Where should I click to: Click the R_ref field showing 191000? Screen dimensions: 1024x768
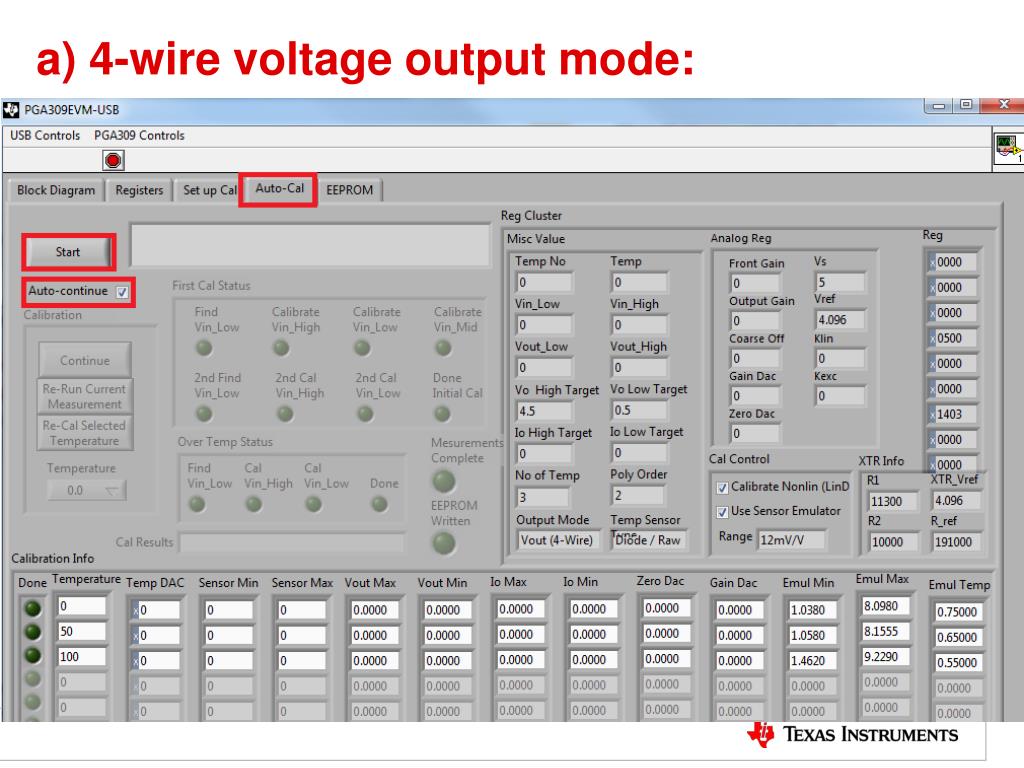pyautogui.click(x=956, y=542)
